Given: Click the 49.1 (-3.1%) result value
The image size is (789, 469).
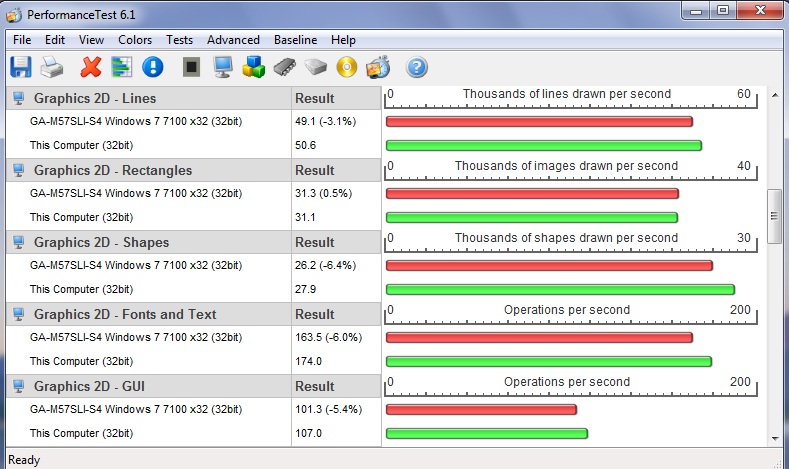Looking at the screenshot, I should [325, 121].
